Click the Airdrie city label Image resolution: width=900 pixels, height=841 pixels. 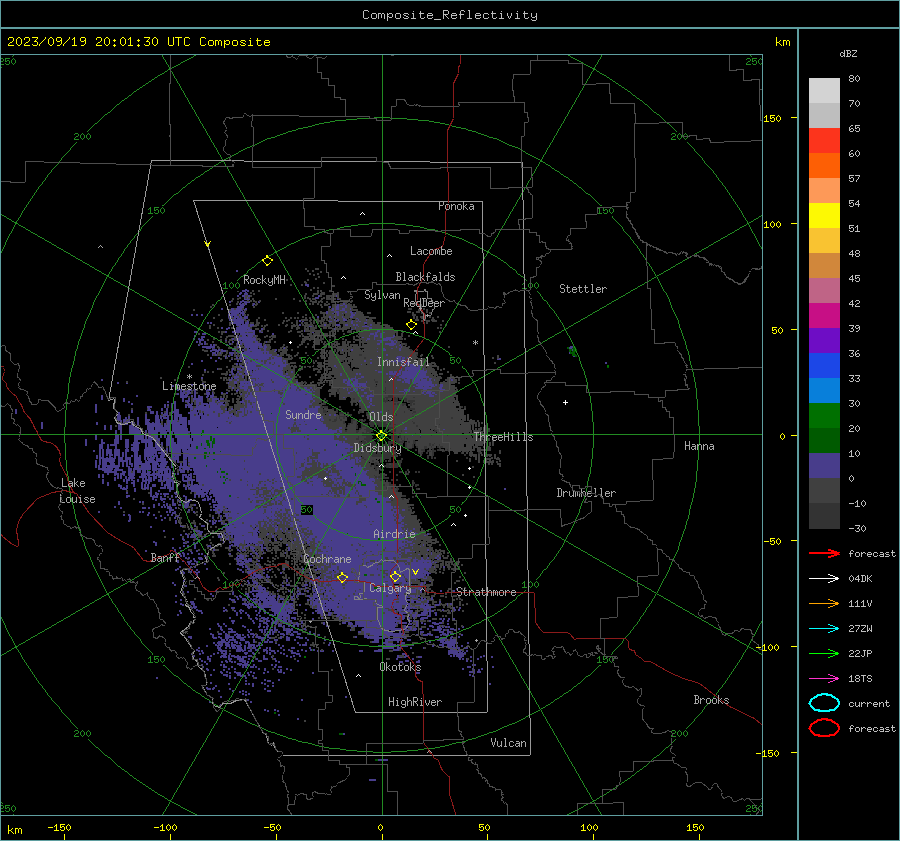[394, 534]
